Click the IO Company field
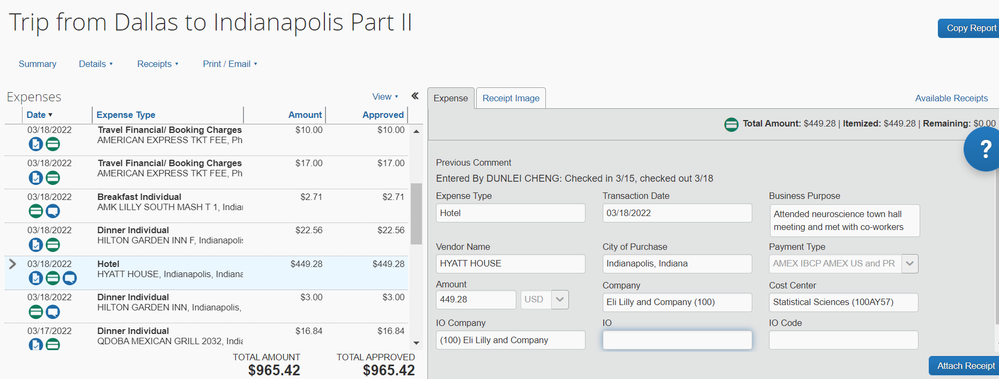 point(510,340)
